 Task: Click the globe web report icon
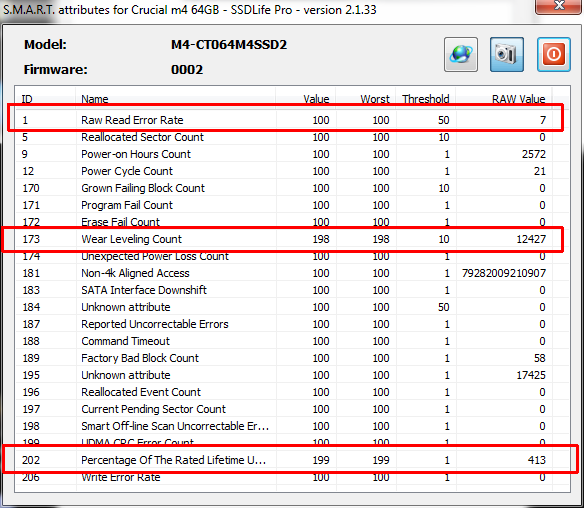[461, 54]
